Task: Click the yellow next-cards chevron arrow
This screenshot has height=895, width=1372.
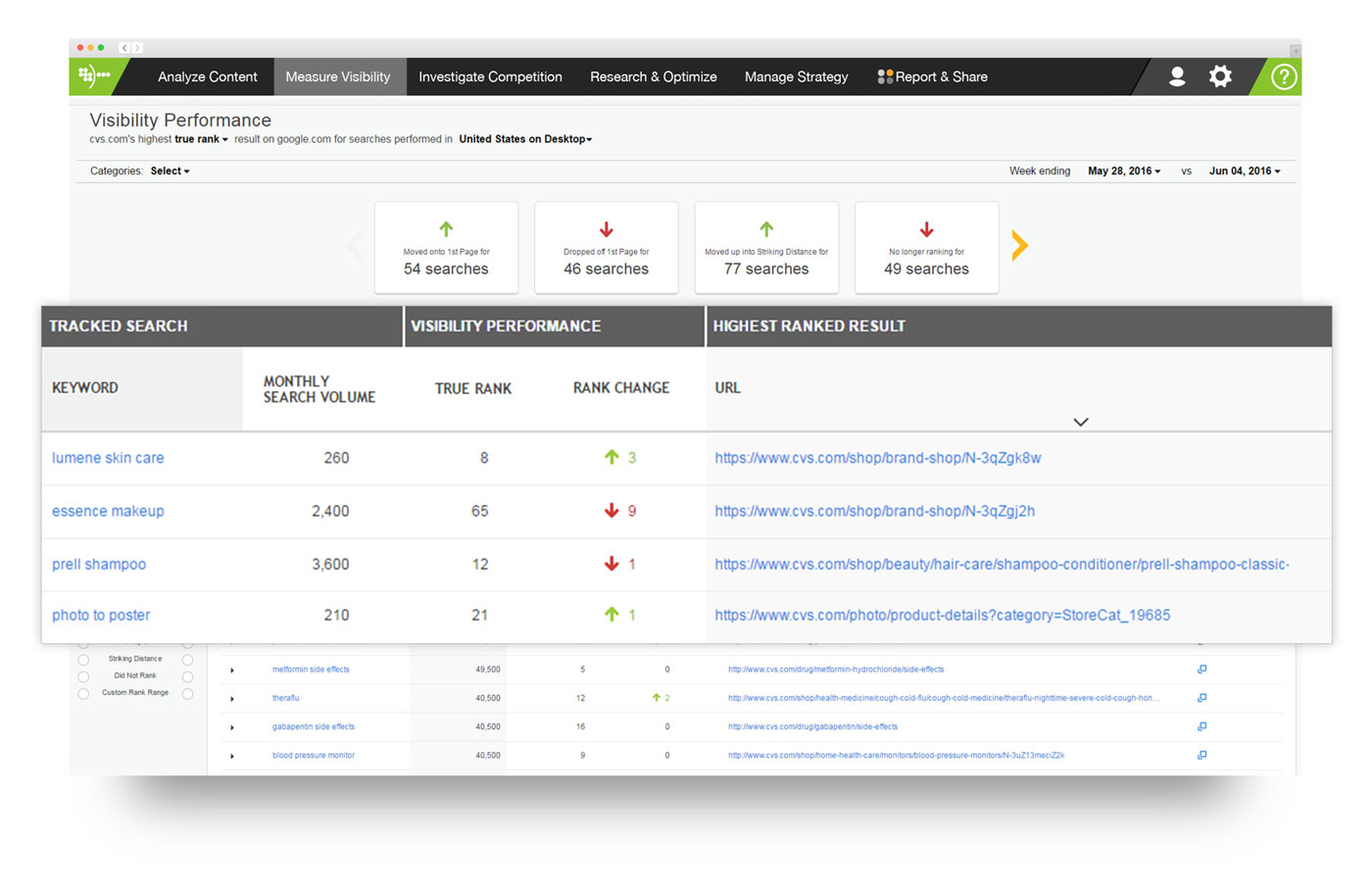Action: point(1019,245)
